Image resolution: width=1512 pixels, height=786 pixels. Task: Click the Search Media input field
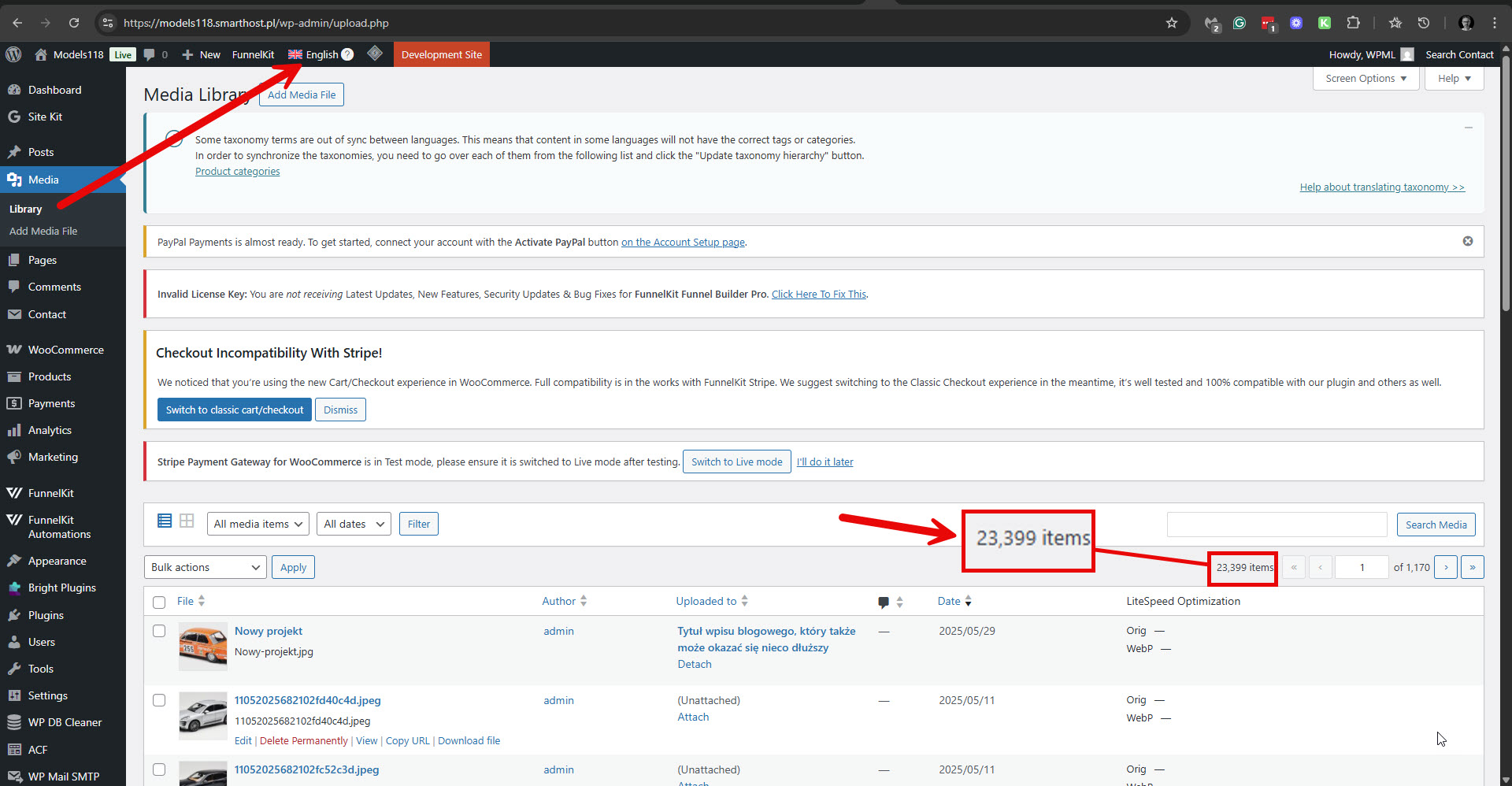point(1277,525)
